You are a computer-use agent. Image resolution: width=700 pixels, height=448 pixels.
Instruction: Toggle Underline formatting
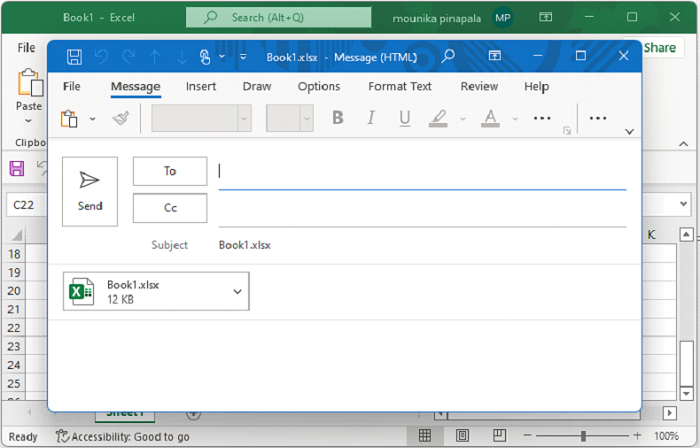[404, 118]
